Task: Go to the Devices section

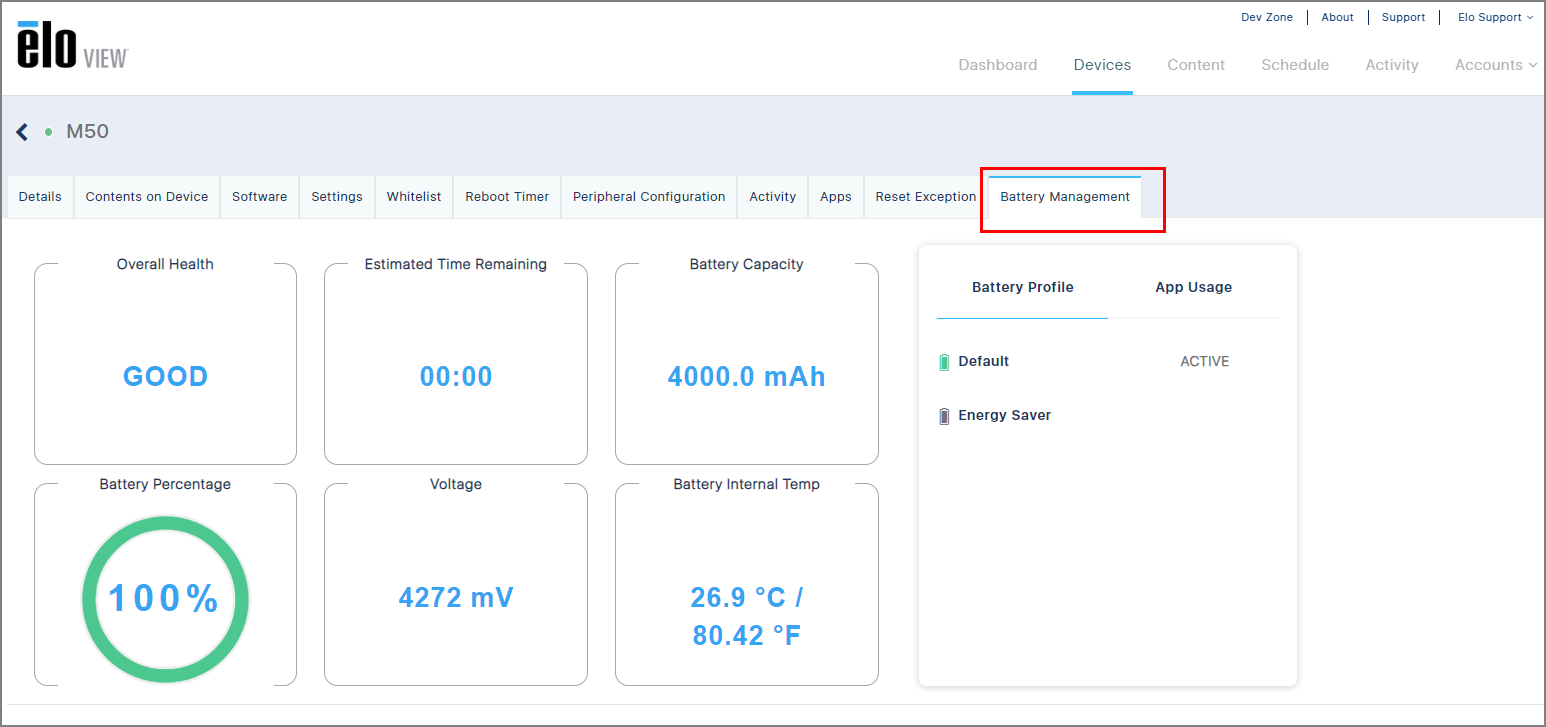Action: pyautogui.click(x=1102, y=65)
